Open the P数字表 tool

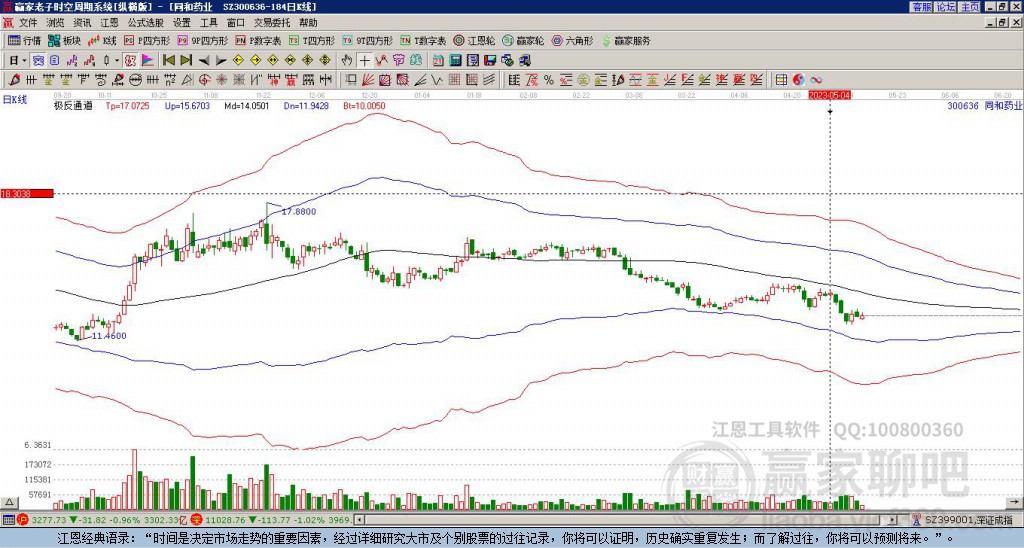tap(259, 40)
